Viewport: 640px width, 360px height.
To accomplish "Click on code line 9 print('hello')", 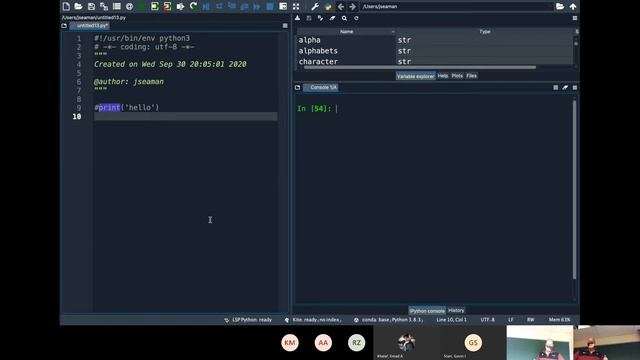I will (127, 107).
